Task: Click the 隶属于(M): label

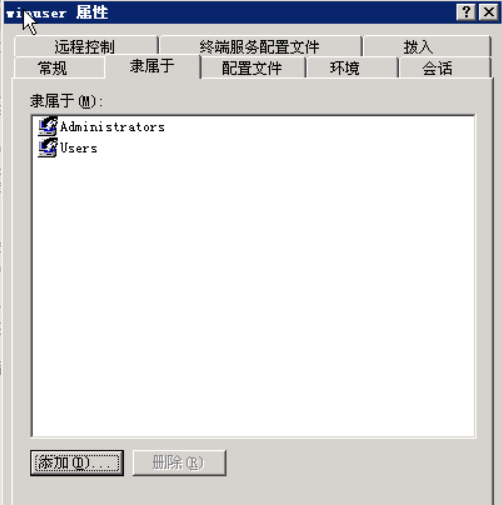Action: (66, 101)
